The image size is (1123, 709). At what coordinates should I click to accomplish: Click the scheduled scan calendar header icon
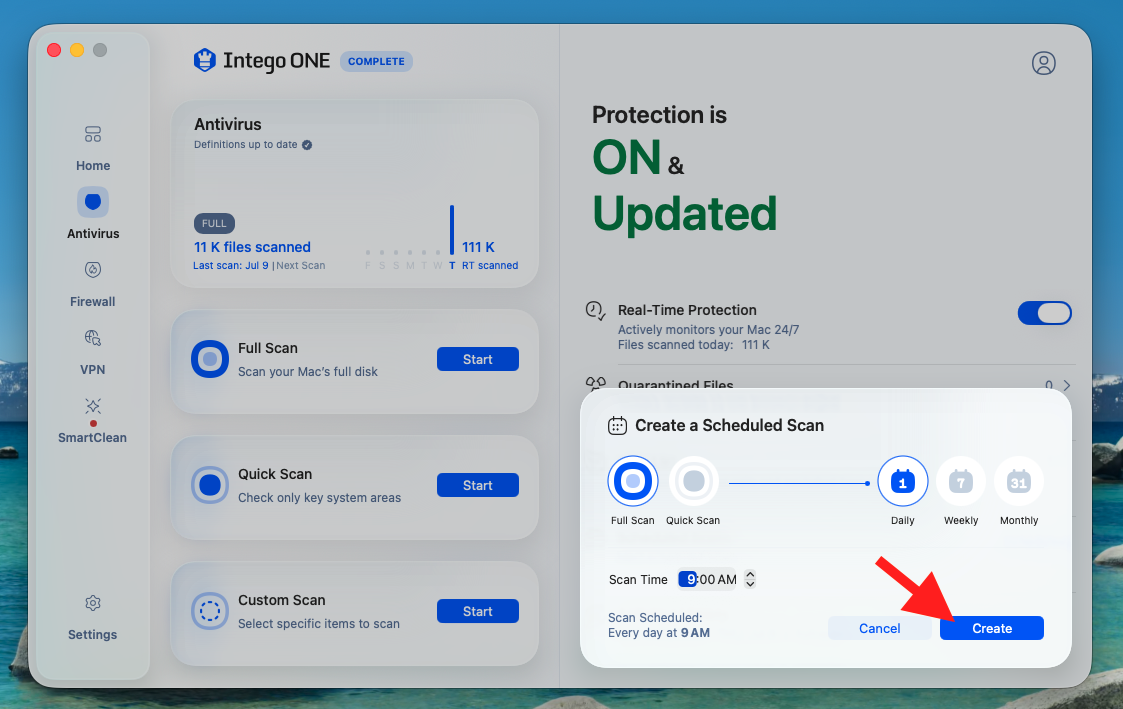click(617, 425)
